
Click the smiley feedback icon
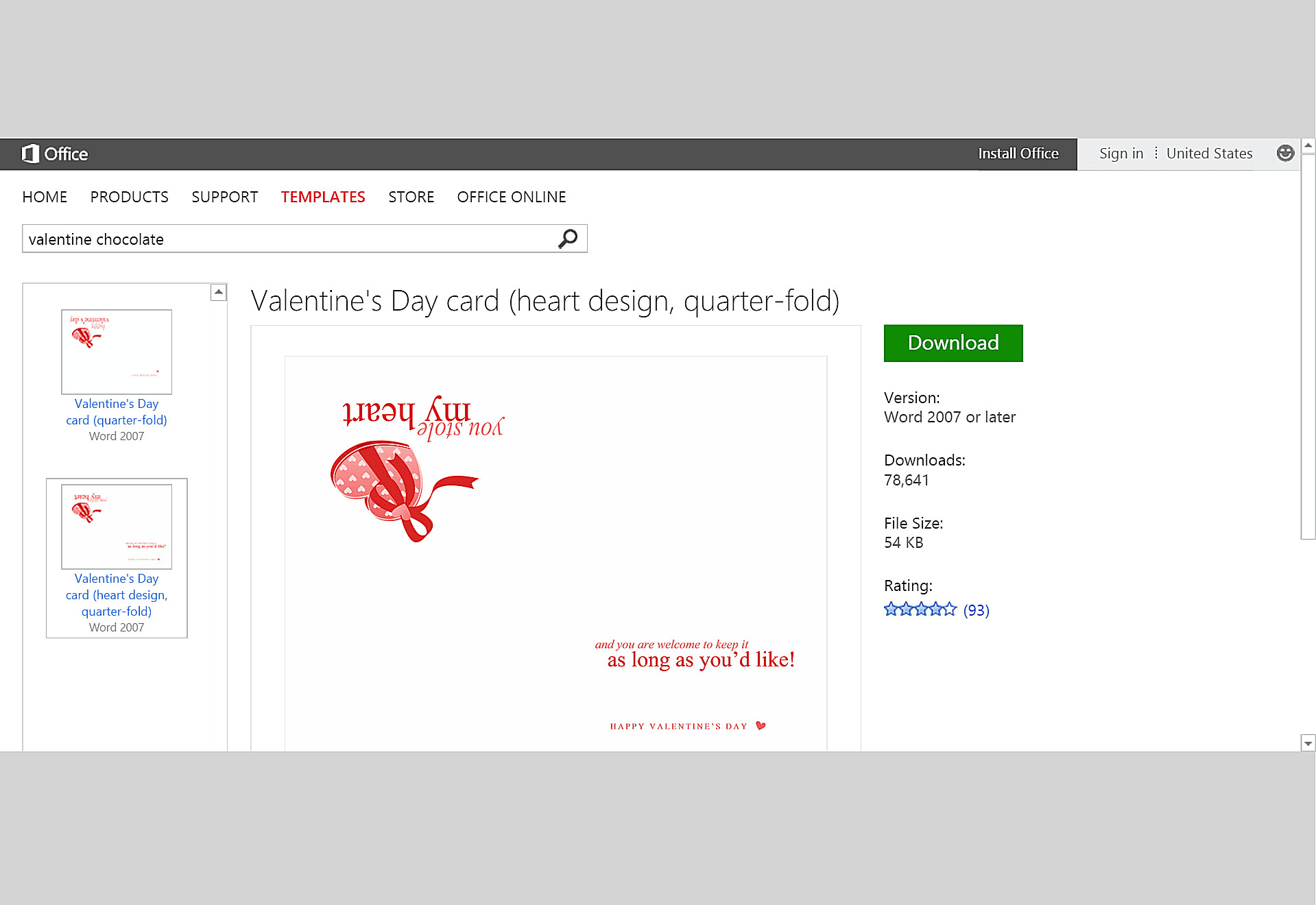1285,153
